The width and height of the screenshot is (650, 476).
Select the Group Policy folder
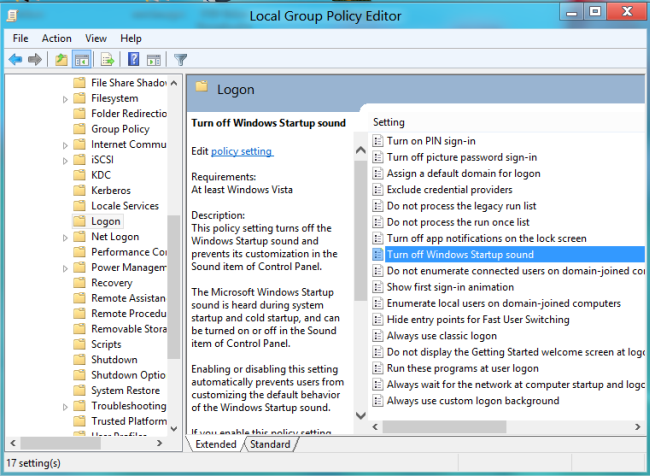click(120, 129)
